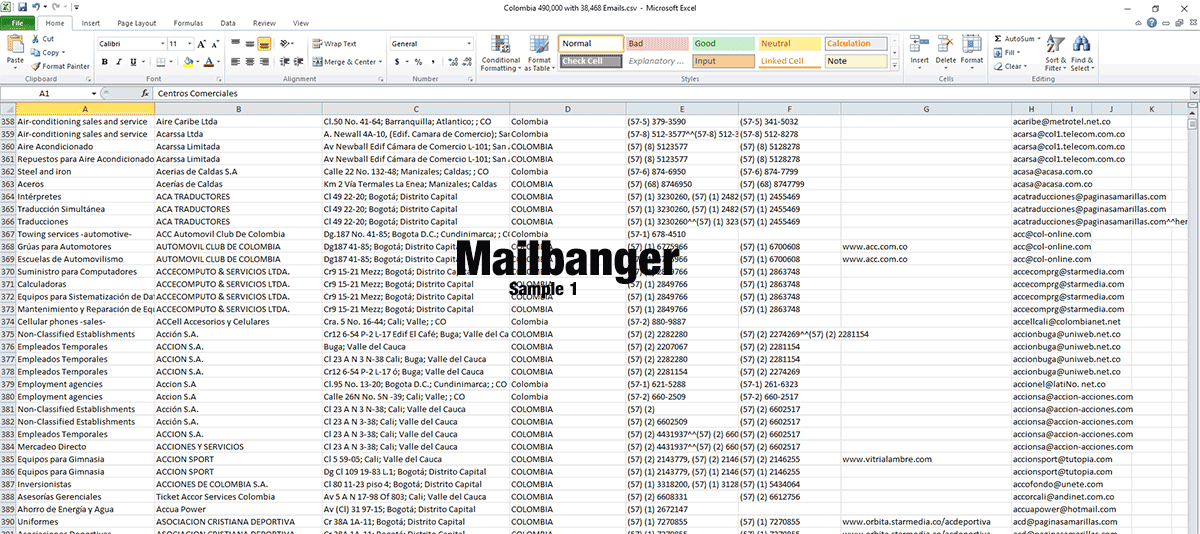Undo the last action
The height and width of the screenshot is (534, 1200).
[x=37, y=7]
